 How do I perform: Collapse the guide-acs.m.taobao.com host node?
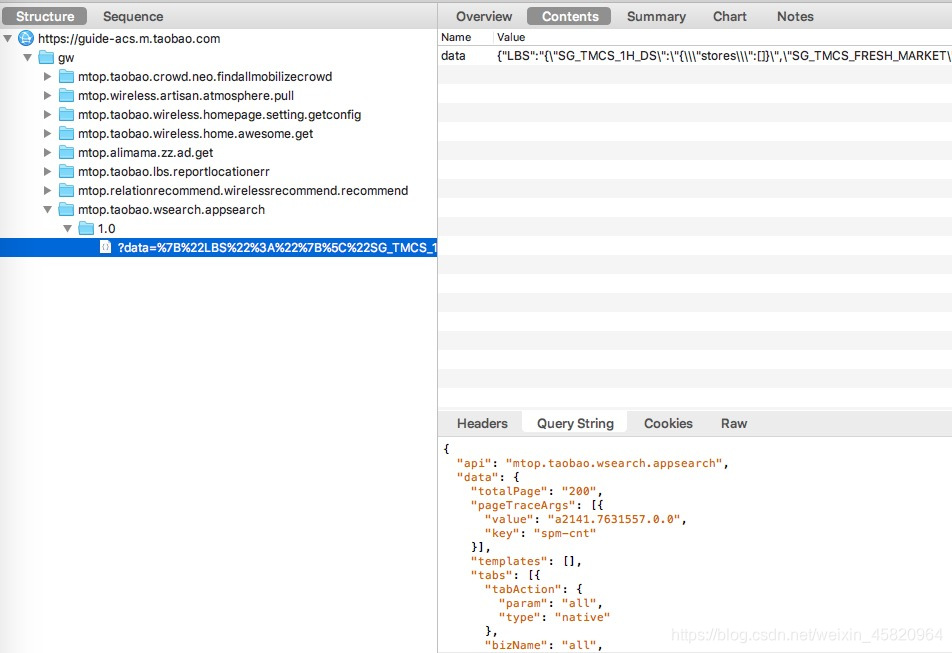(8, 39)
